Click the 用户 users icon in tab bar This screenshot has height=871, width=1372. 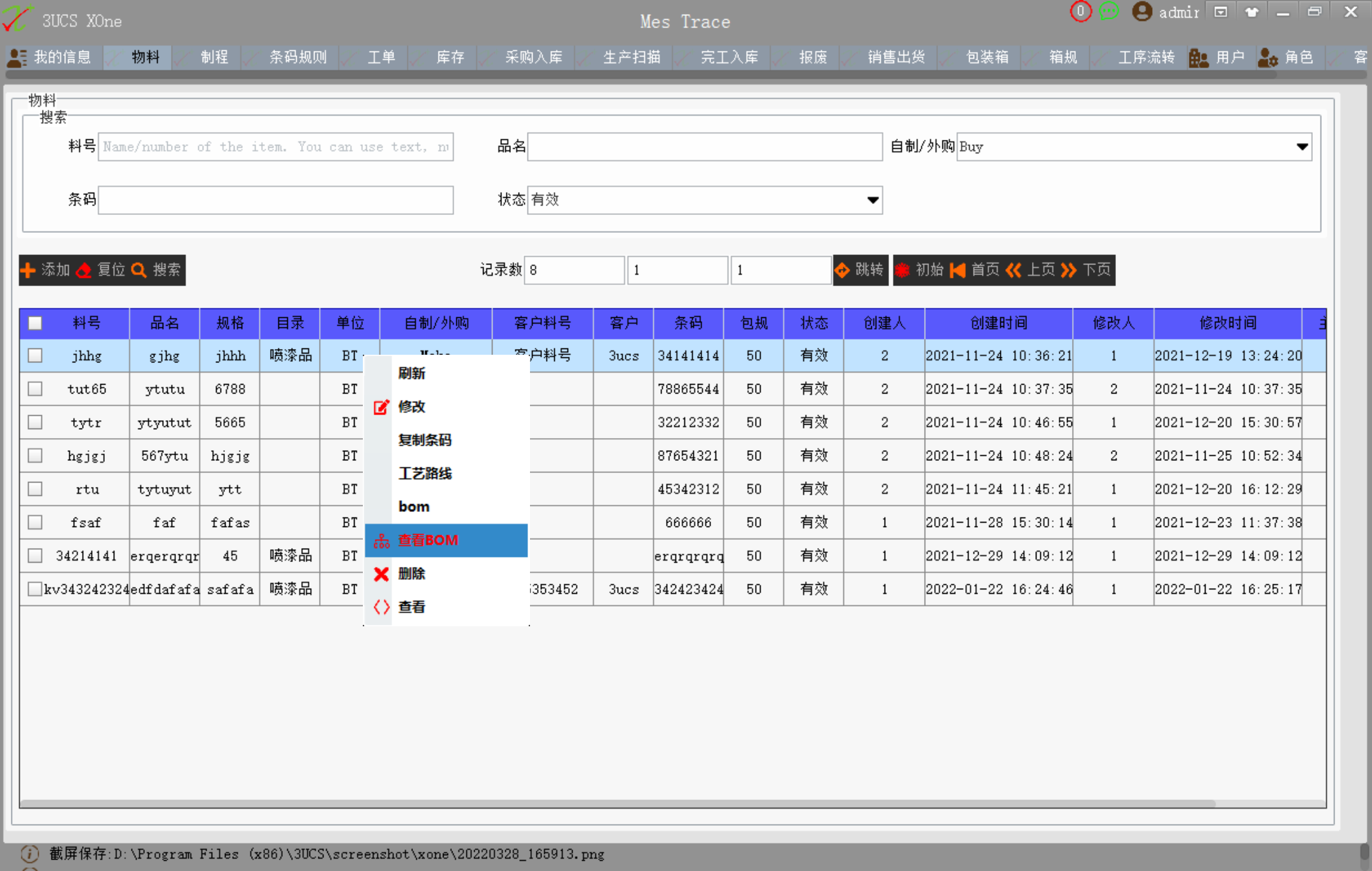pos(1199,58)
